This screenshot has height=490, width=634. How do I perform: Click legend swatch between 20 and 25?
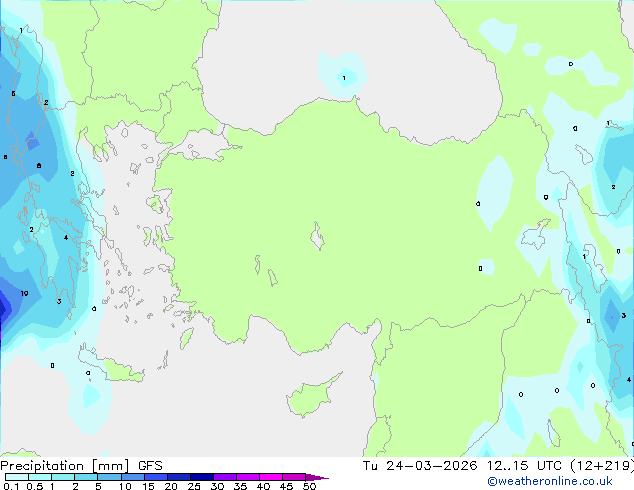tap(178, 477)
